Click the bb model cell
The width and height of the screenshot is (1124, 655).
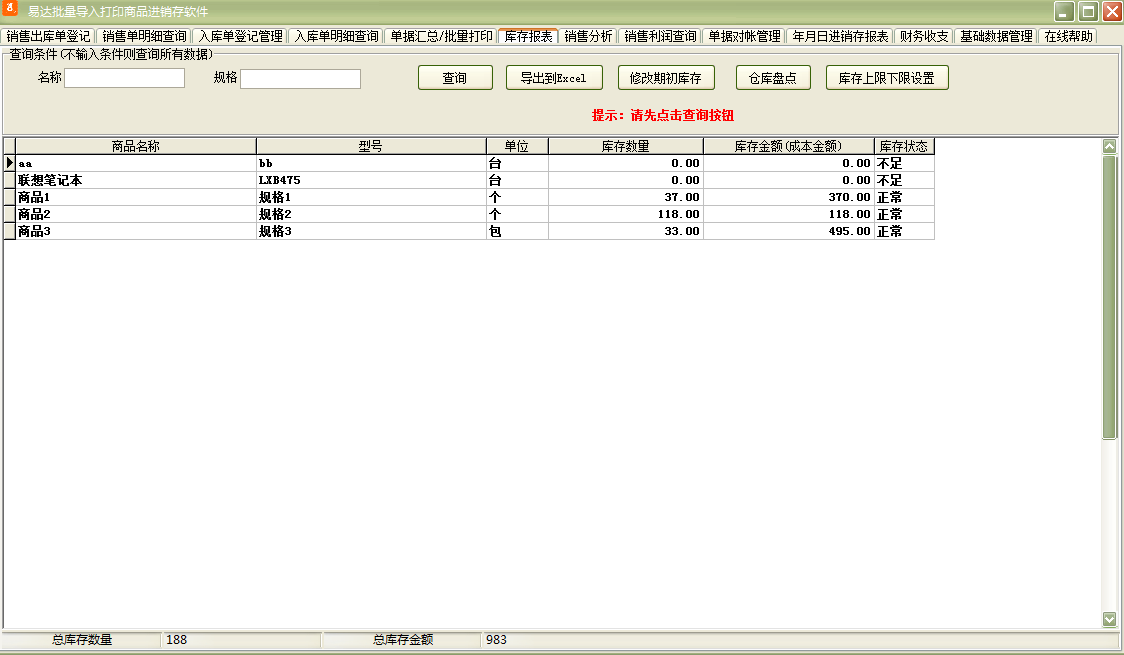tap(371, 163)
